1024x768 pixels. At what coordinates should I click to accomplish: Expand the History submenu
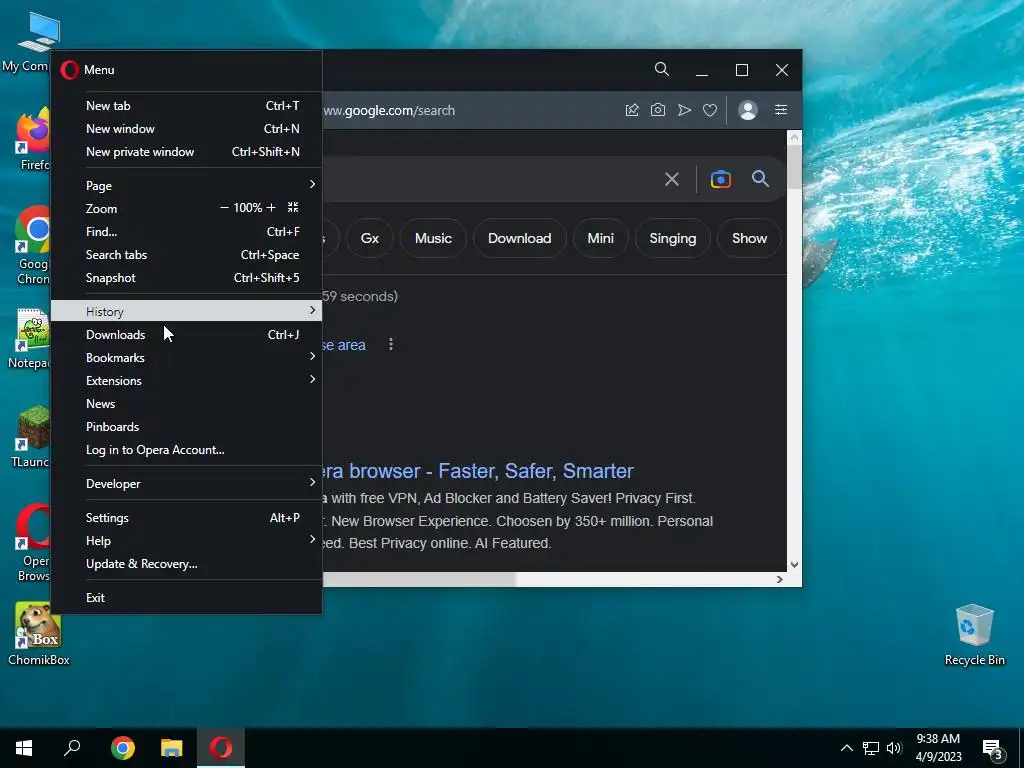click(187, 311)
